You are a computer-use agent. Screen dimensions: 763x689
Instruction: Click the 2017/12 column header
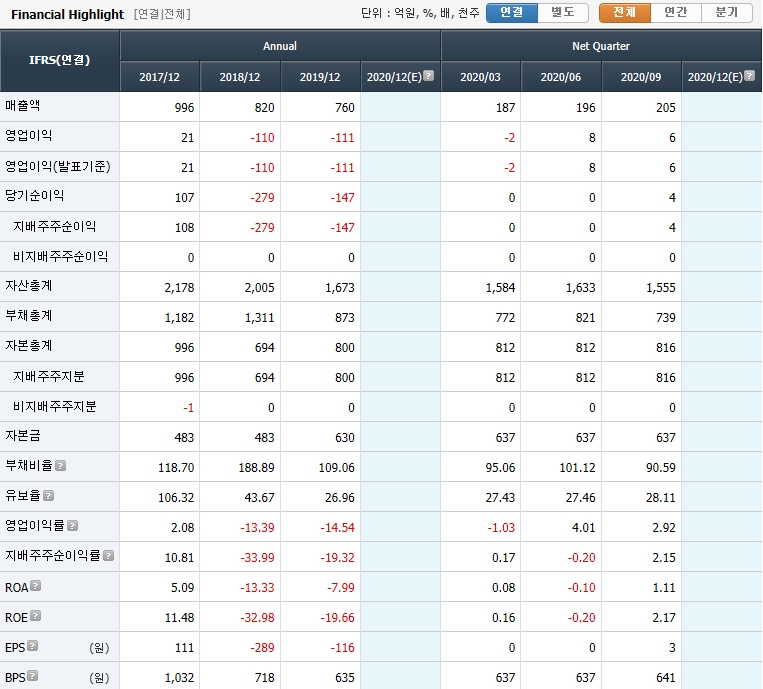(160, 77)
